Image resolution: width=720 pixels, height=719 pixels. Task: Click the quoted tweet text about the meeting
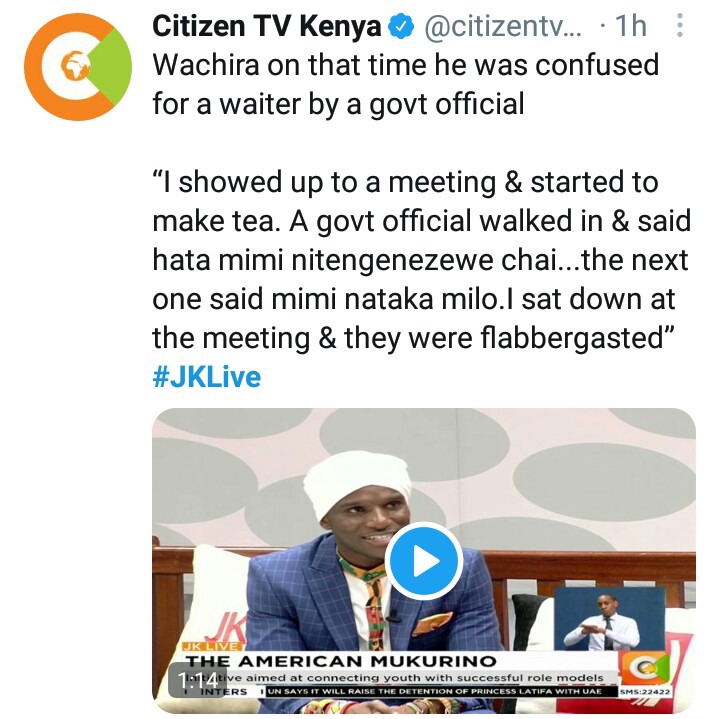point(422,260)
